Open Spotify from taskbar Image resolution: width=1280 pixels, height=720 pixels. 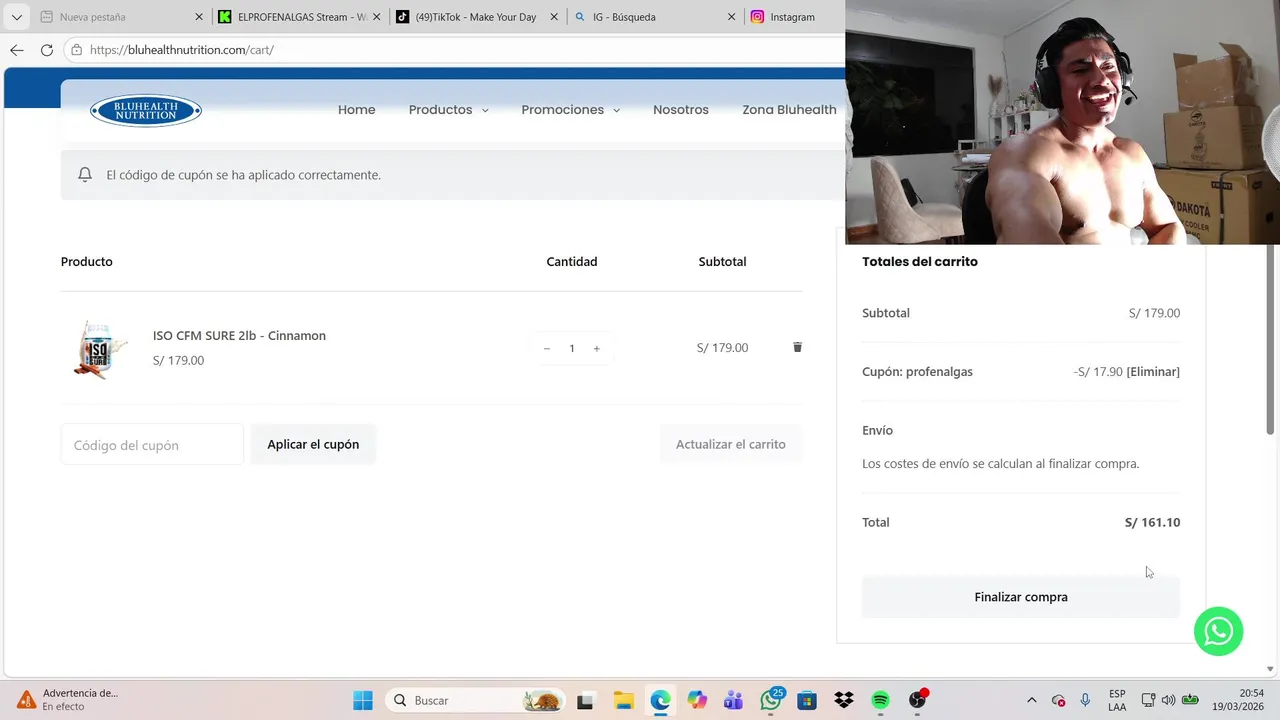point(880,700)
